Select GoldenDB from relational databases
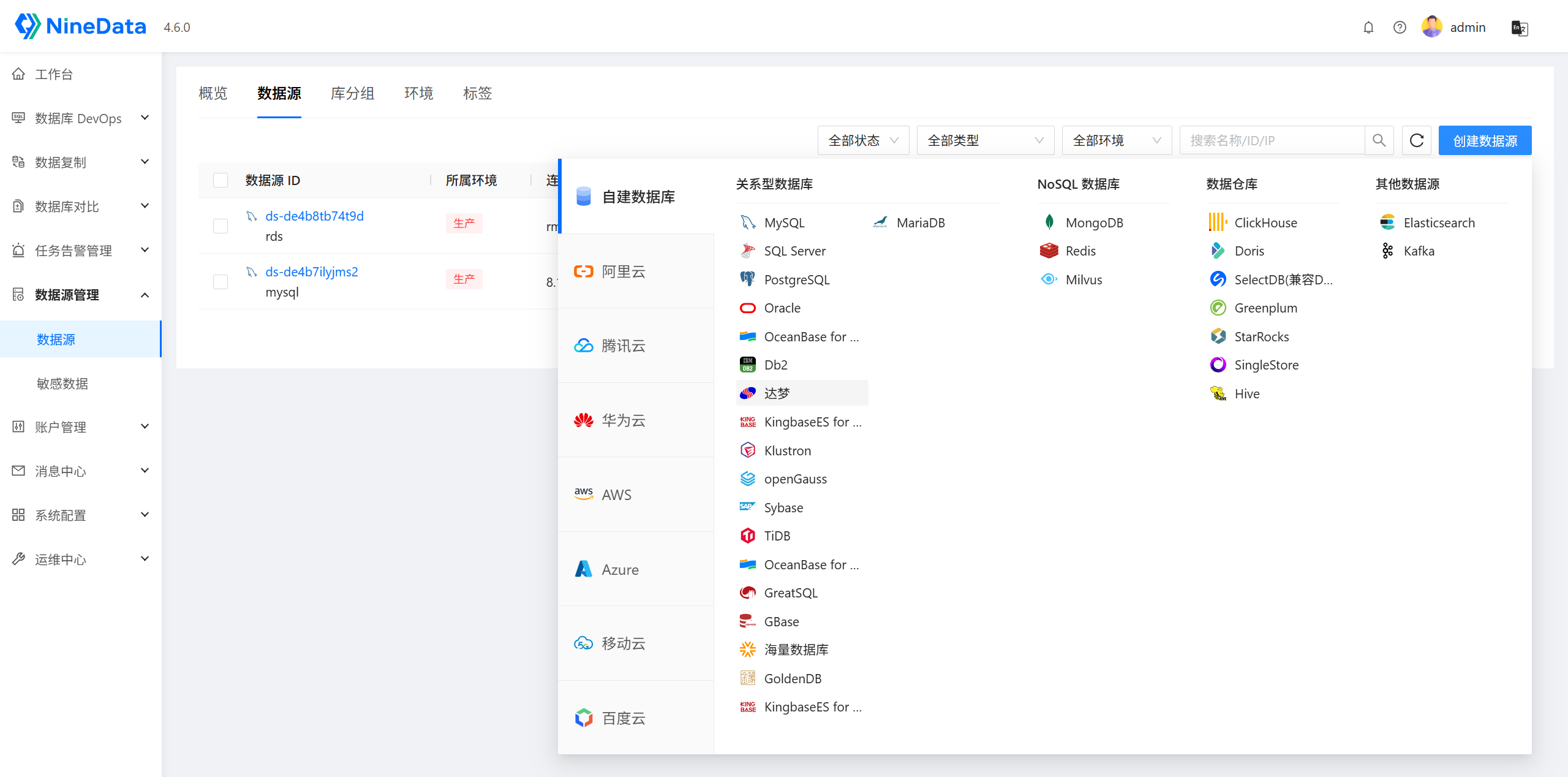Viewport: 1568px width, 777px height. (793, 678)
